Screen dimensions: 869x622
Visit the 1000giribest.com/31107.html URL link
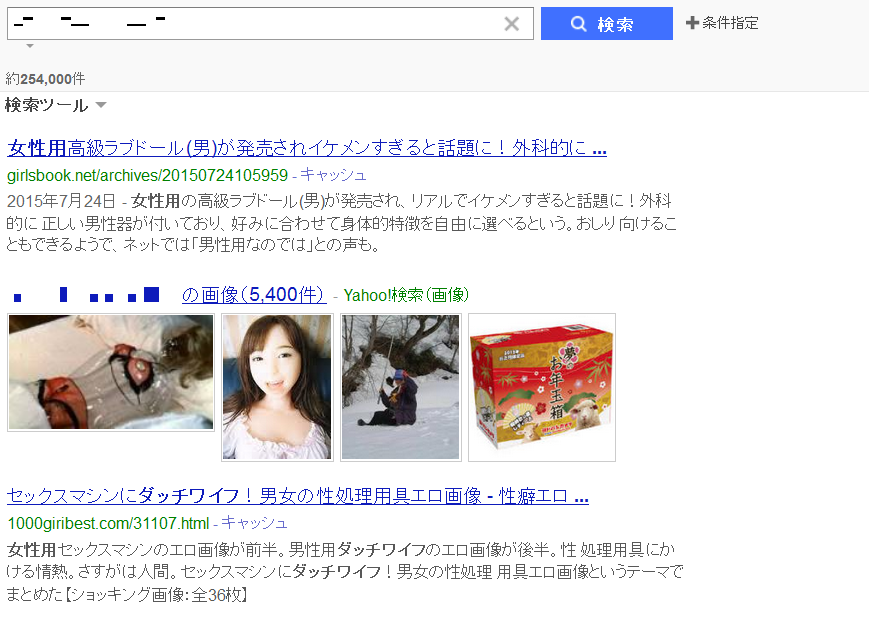point(108,523)
